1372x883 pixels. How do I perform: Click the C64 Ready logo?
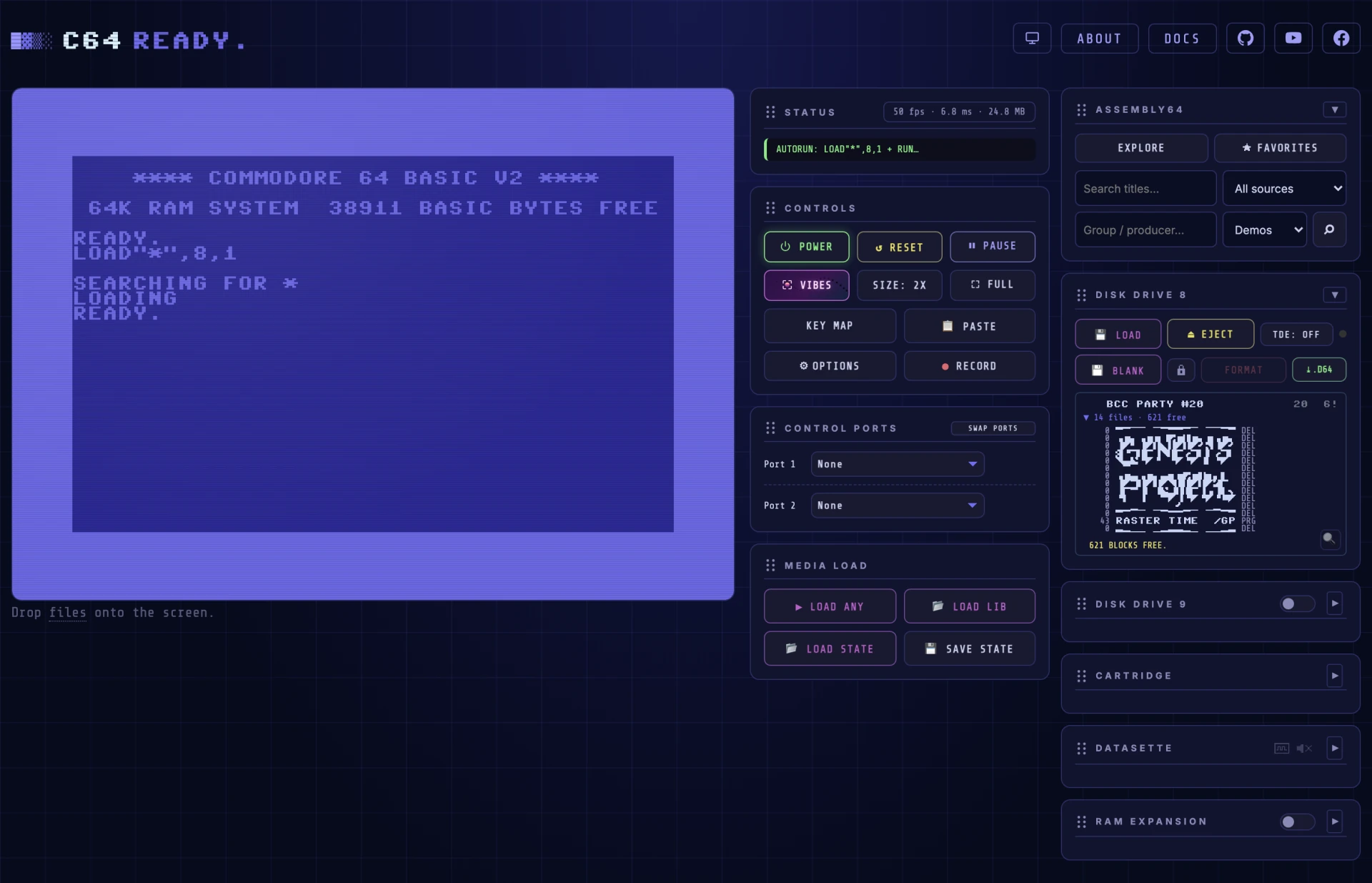(129, 41)
